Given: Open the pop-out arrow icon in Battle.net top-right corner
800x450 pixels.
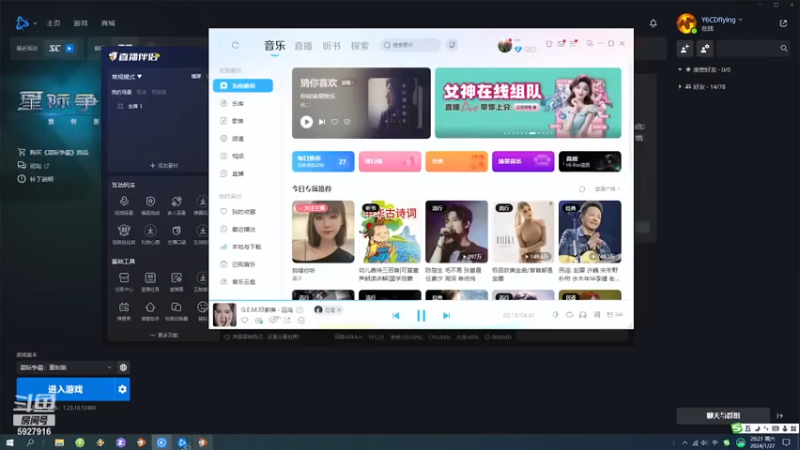Looking at the screenshot, I should (x=783, y=23).
